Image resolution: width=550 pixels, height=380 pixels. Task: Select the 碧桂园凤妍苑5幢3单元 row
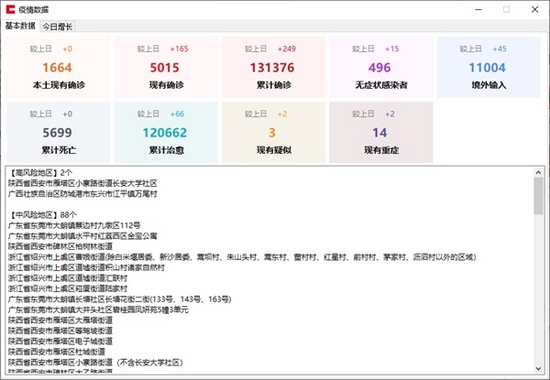point(99,310)
